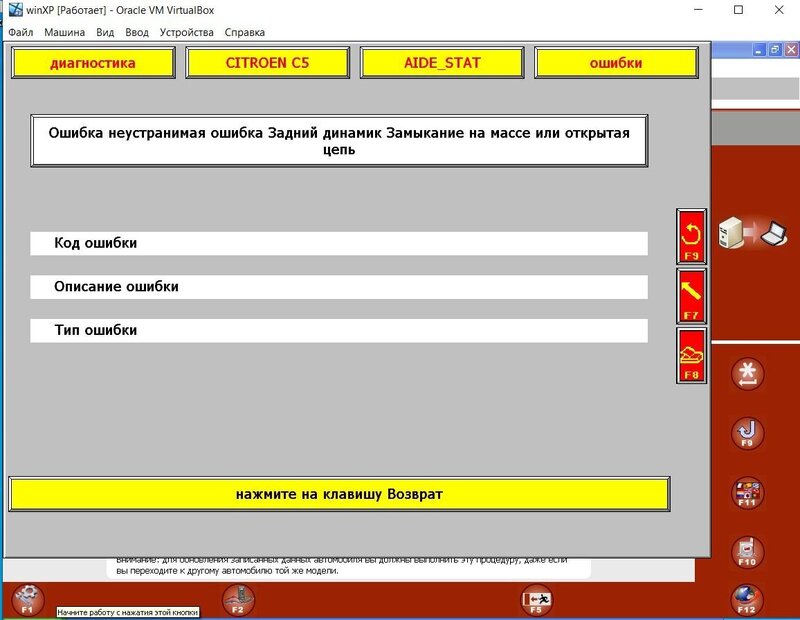
Task: Click the нажмите на клавишу Возврат bar
Action: (339, 494)
